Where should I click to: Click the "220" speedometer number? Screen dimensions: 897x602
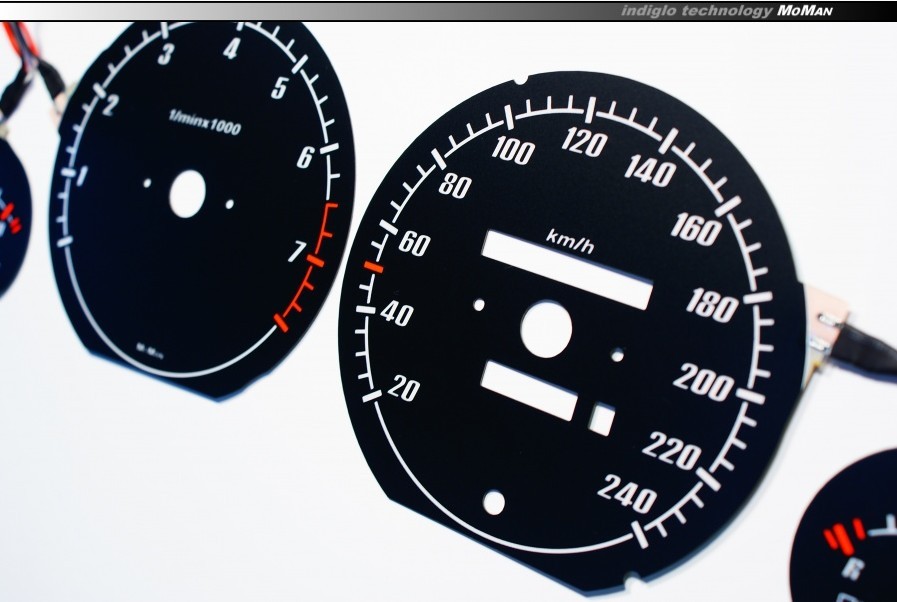tap(672, 450)
